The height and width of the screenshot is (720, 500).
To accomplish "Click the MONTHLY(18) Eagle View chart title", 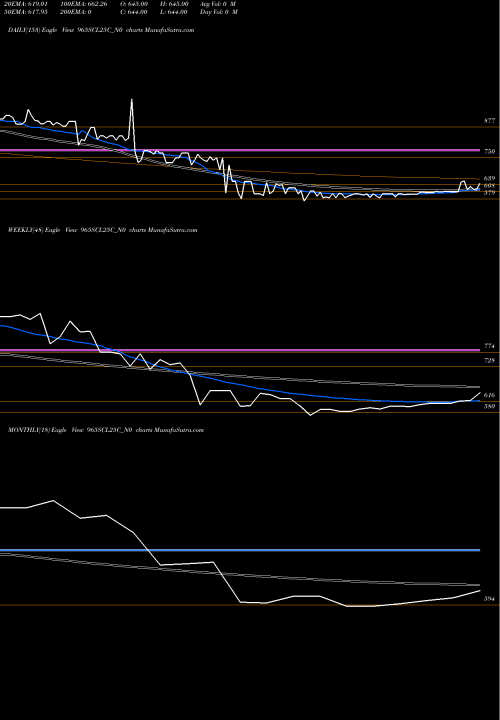I will [x=106, y=430].
